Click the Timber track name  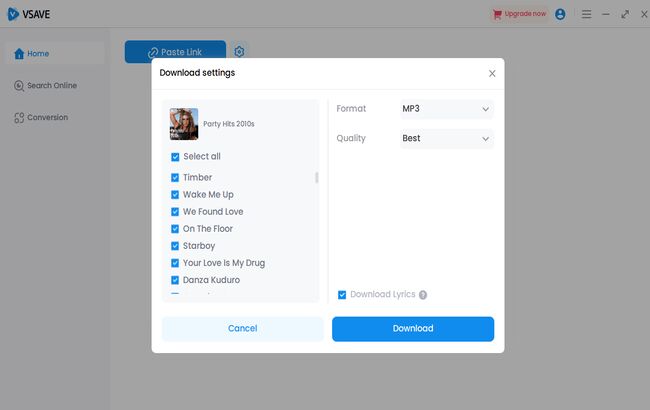pyautogui.click(x=197, y=177)
